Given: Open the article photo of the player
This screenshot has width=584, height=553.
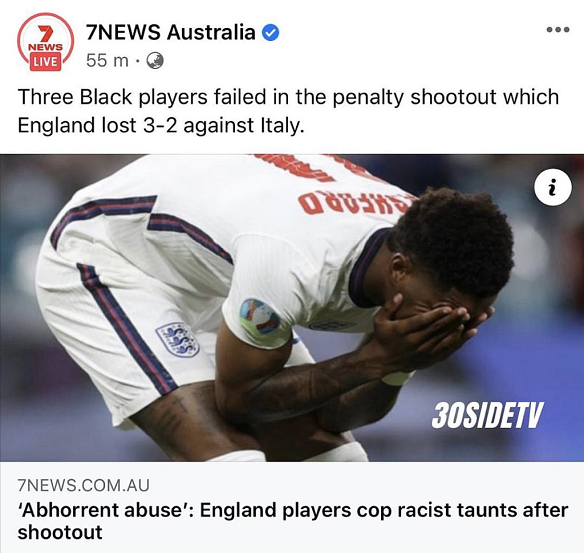Looking at the screenshot, I should (x=292, y=308).
